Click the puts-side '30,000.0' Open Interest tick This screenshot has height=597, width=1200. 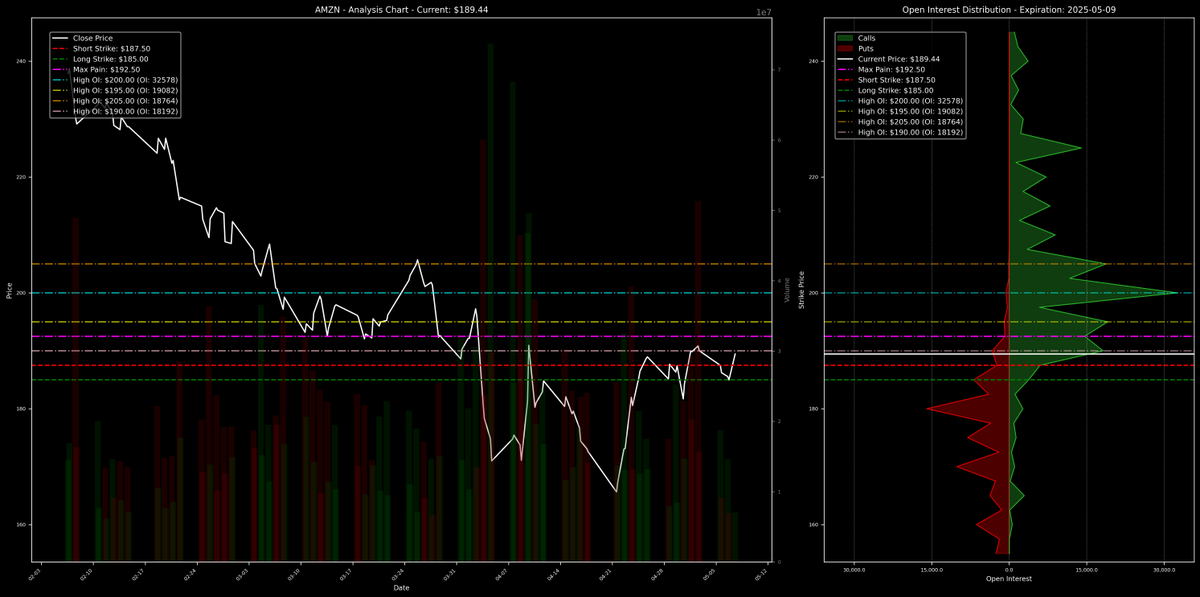[x=854, y=570]
